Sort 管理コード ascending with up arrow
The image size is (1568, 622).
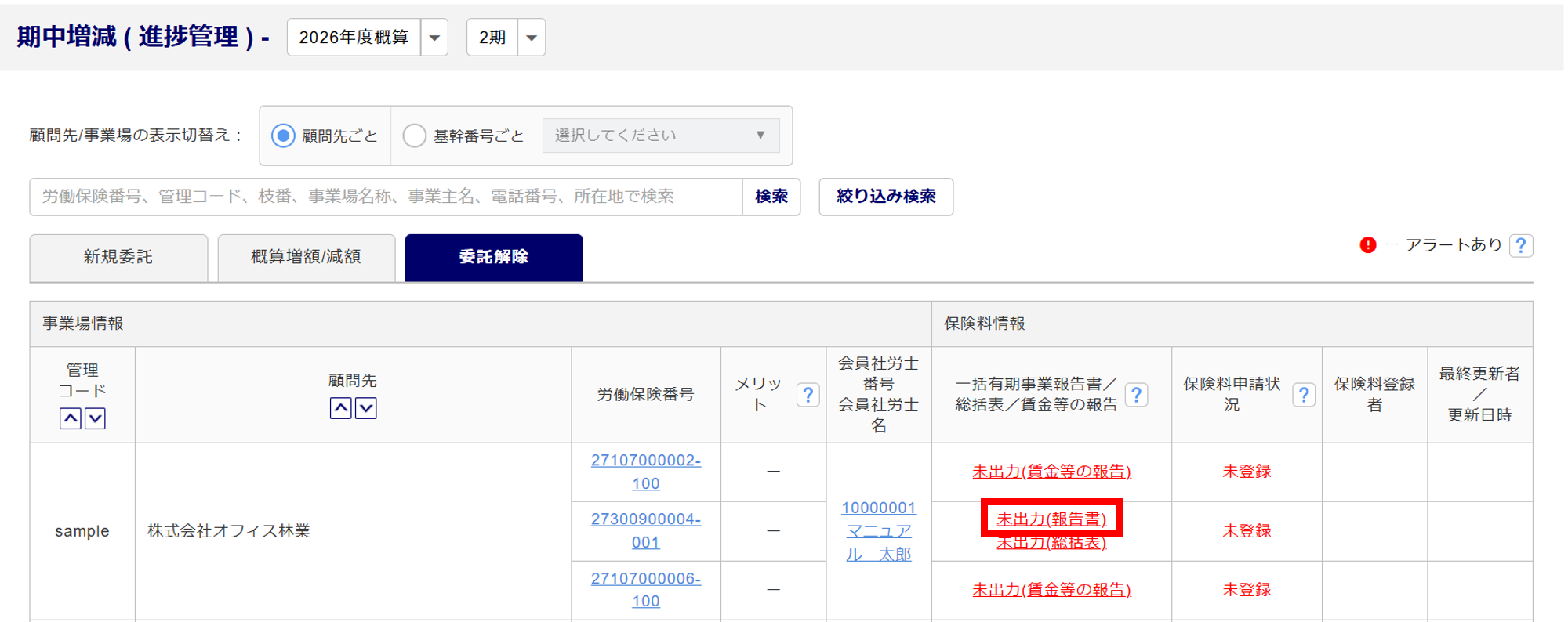71,418
